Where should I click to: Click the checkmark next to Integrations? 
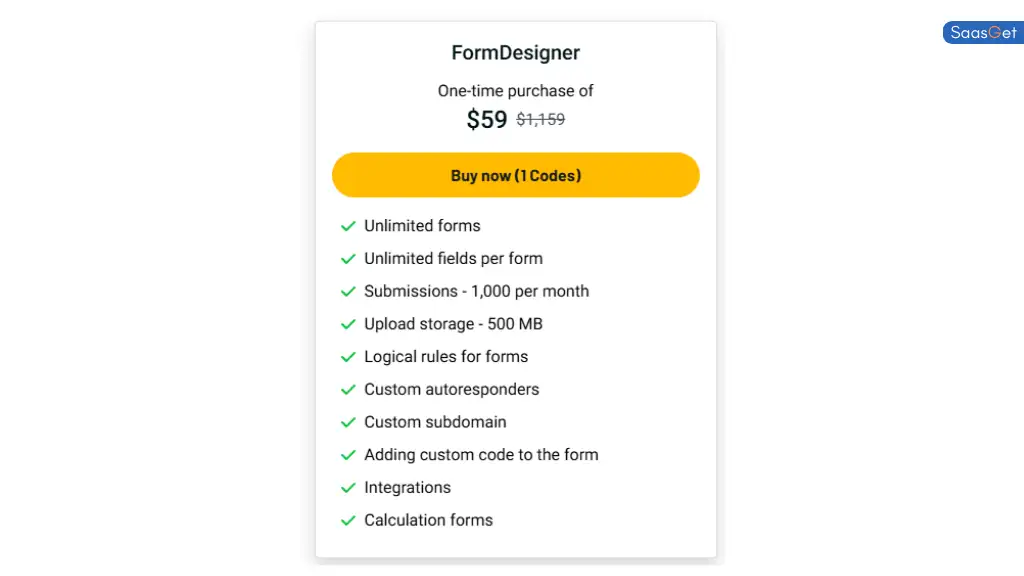click(x=348, y=488)
